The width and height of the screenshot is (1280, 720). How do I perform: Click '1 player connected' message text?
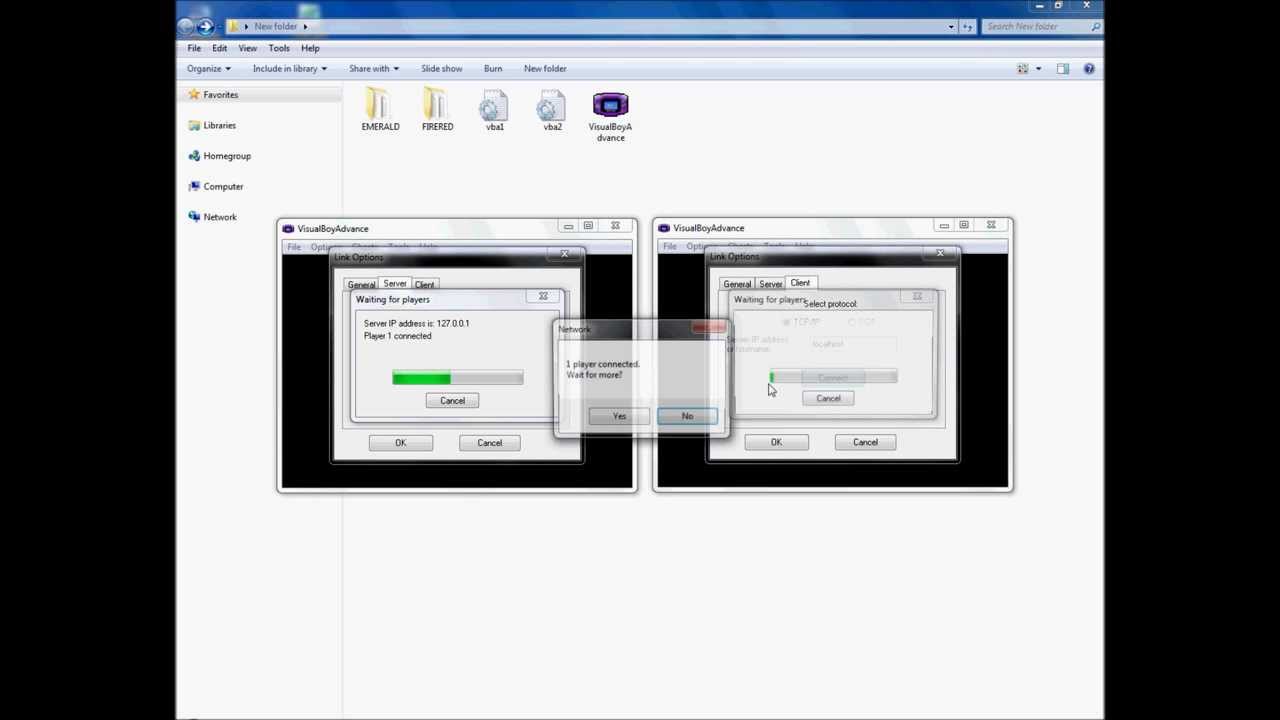[x=603, y=364]
